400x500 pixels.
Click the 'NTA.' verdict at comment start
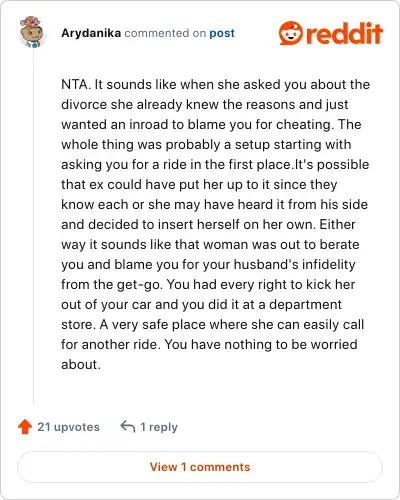(76, 84)
